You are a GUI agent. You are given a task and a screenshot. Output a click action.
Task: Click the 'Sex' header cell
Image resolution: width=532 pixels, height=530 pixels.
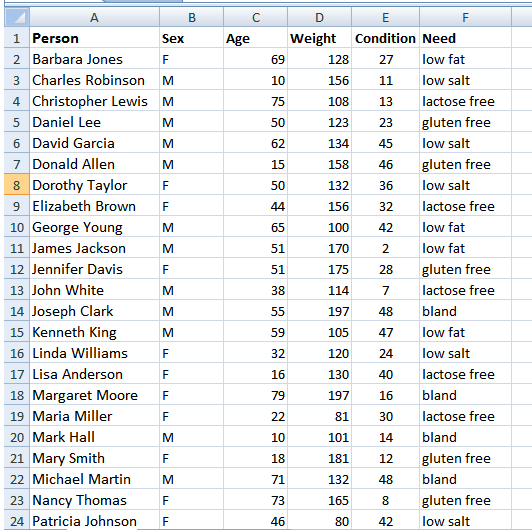191,38
